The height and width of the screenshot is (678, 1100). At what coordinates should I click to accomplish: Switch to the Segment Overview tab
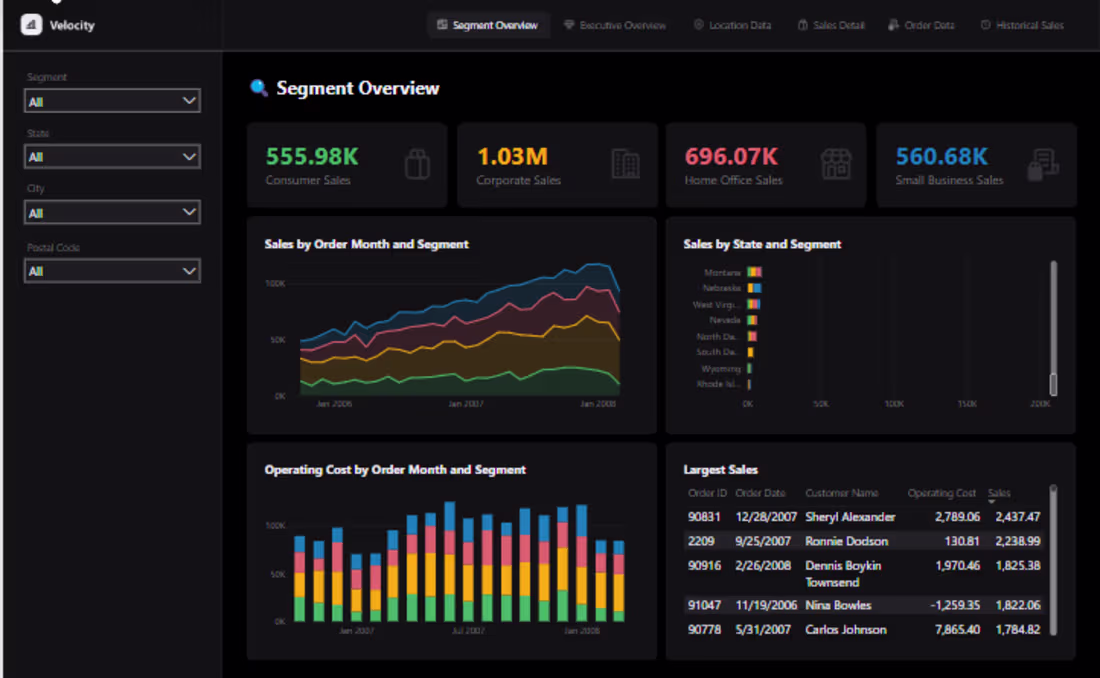488,25
